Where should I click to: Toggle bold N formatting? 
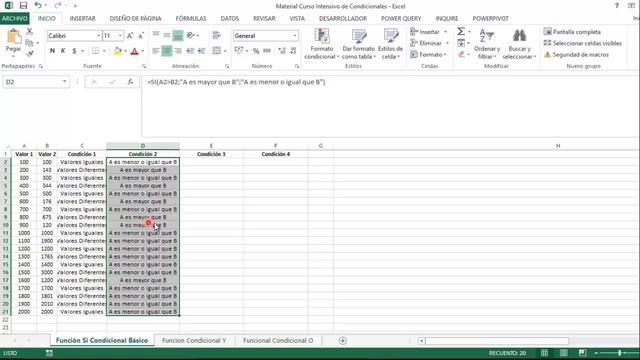[52, 51]
